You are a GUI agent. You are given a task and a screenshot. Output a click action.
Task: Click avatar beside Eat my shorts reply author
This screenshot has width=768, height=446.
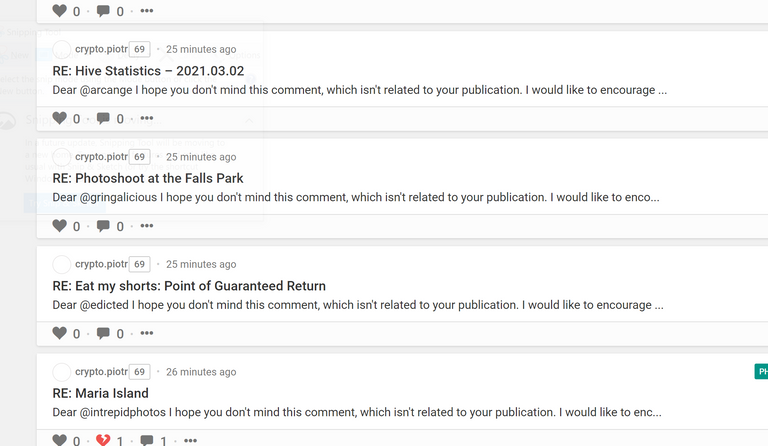[x=62, y=264]
